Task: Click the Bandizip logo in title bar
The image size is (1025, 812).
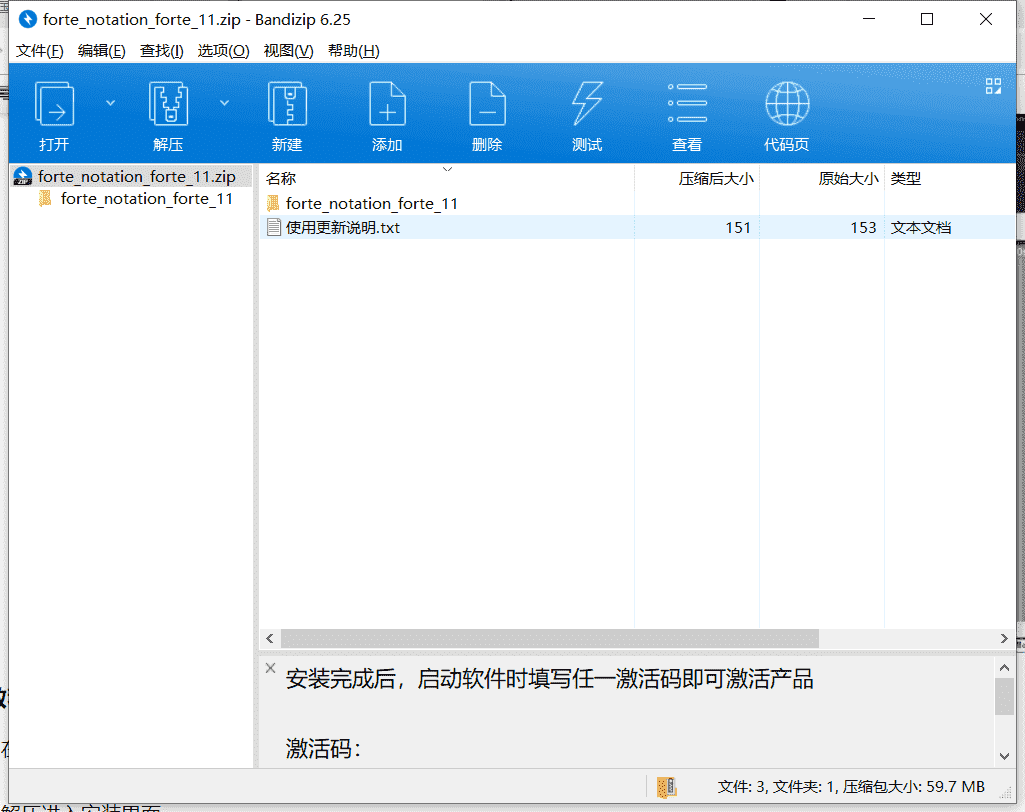Action: pos(27,20)
